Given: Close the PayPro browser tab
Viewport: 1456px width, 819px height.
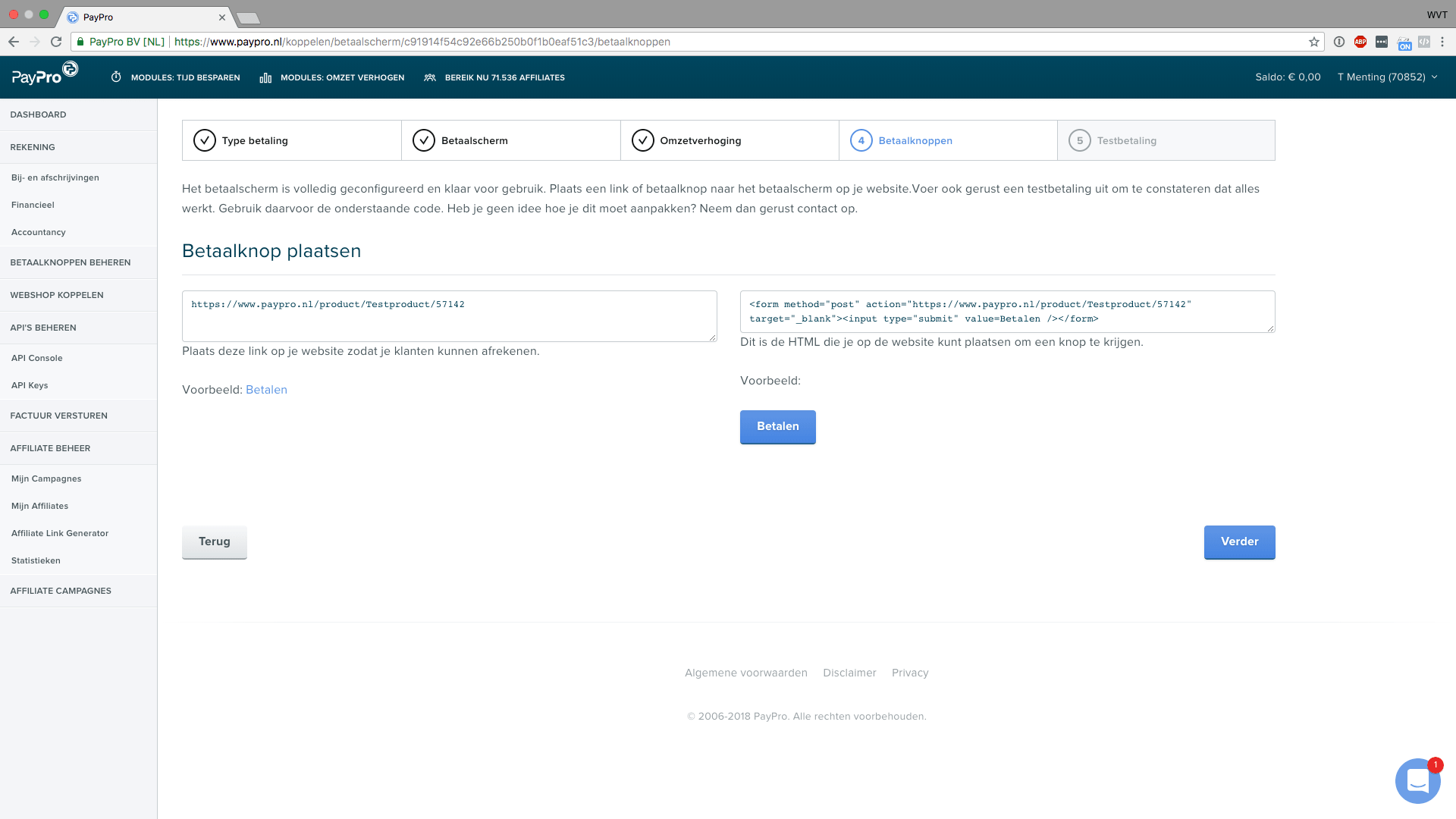Looking at the screenshot, I should click(222, 17).
